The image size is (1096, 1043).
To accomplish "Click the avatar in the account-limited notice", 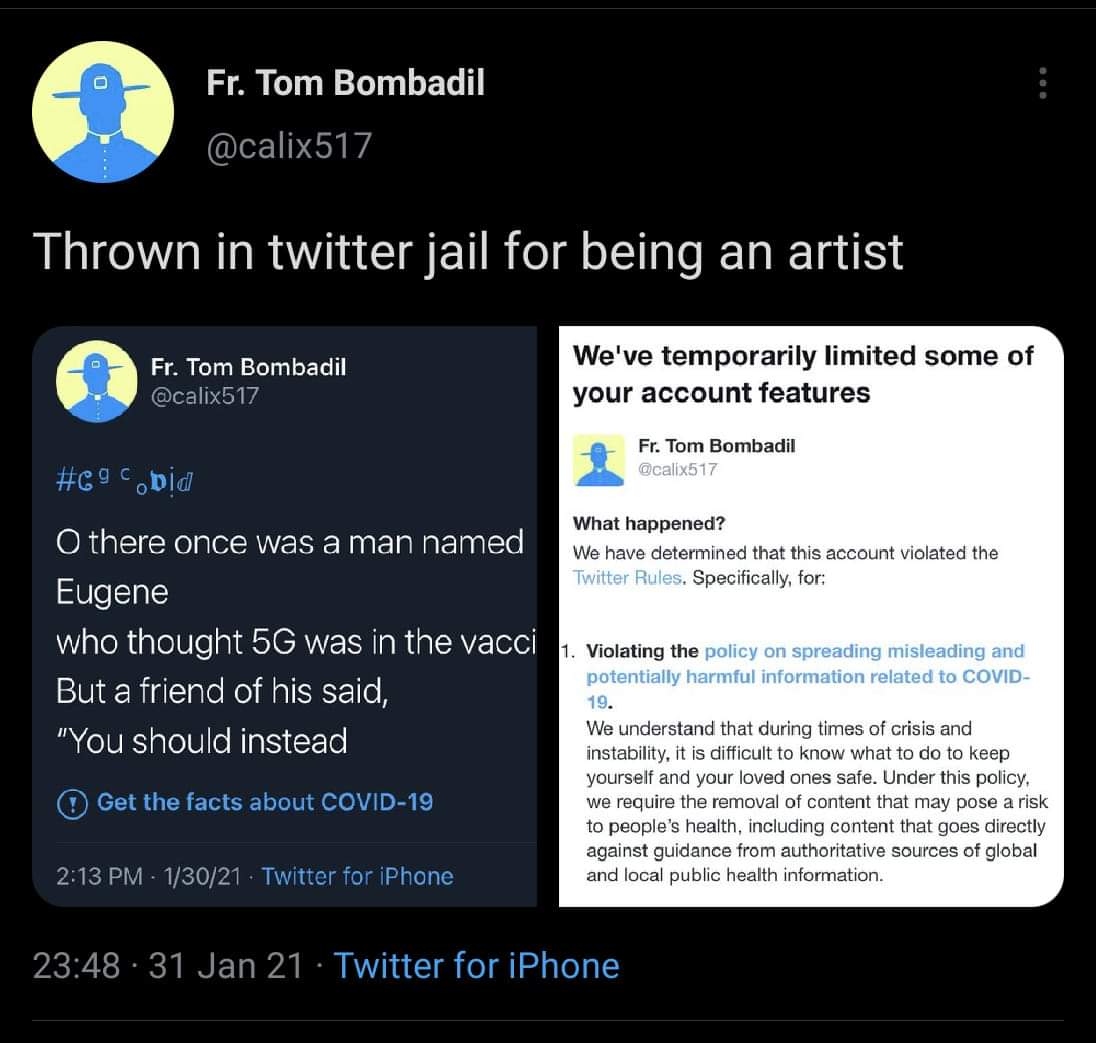I will [600, 460].
